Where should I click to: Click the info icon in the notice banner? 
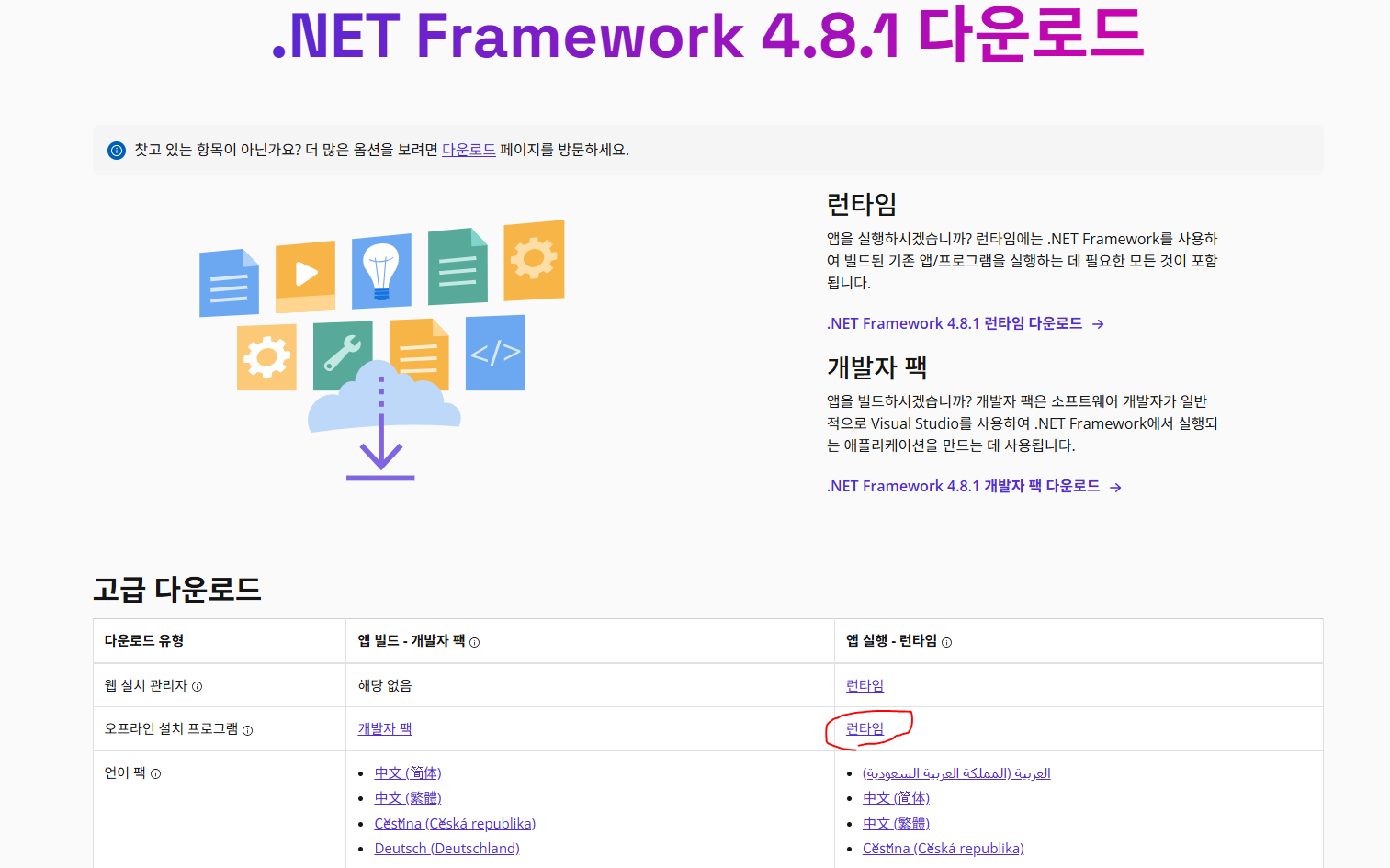pyautogui.click(x=117, y=151)
